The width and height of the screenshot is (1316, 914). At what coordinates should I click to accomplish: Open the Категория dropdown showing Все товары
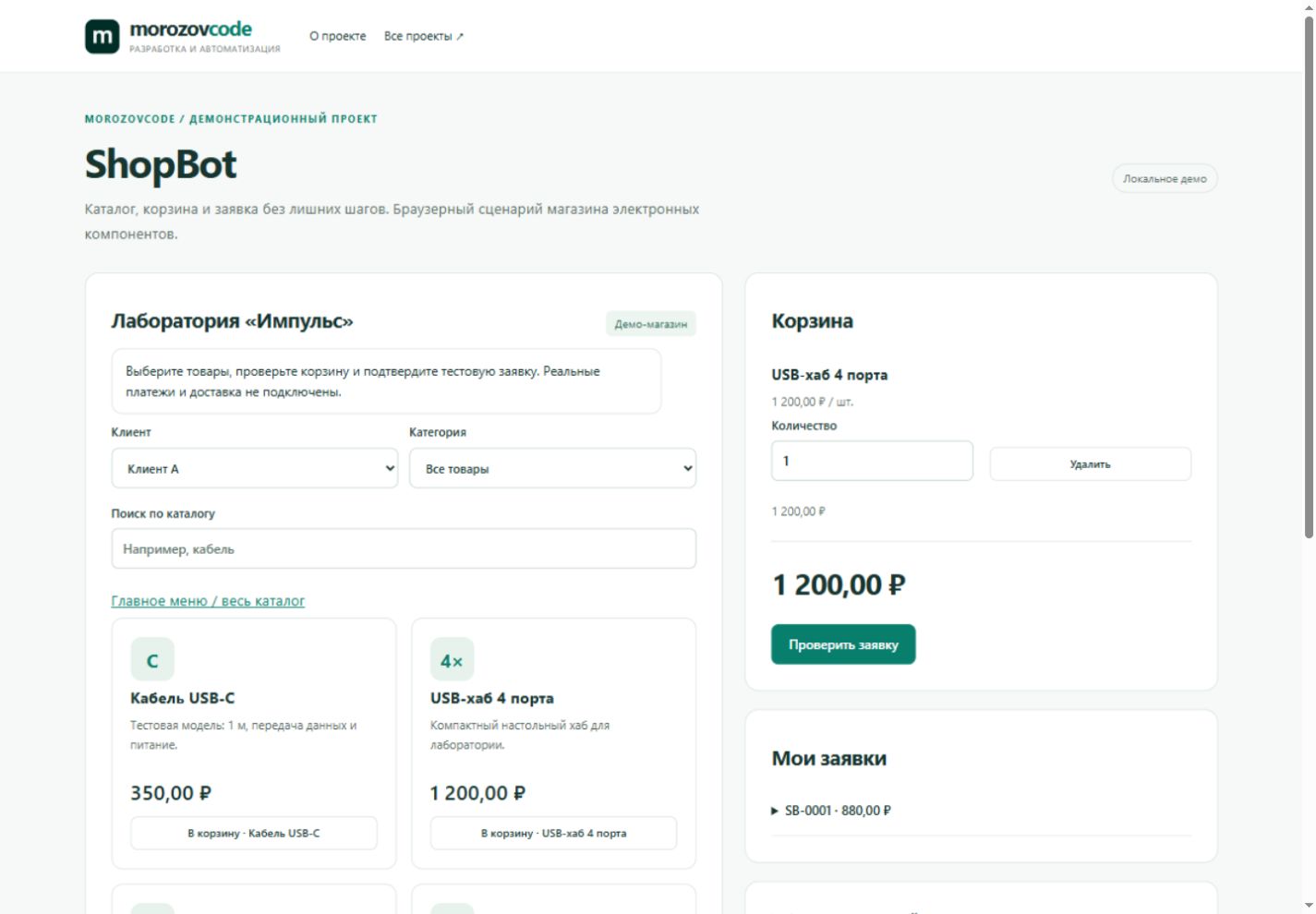click(x=552, y=468)
